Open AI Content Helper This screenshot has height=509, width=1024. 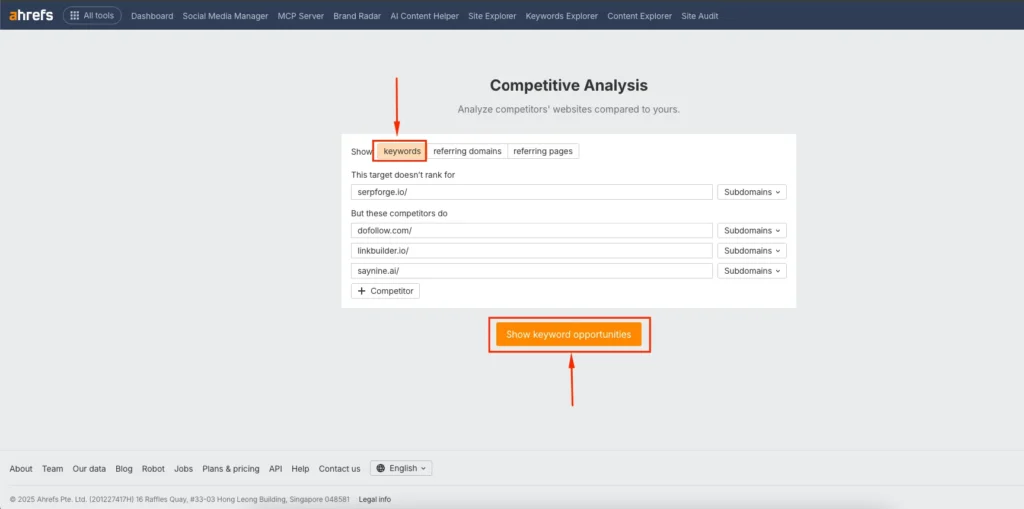[x=424, y=16]
